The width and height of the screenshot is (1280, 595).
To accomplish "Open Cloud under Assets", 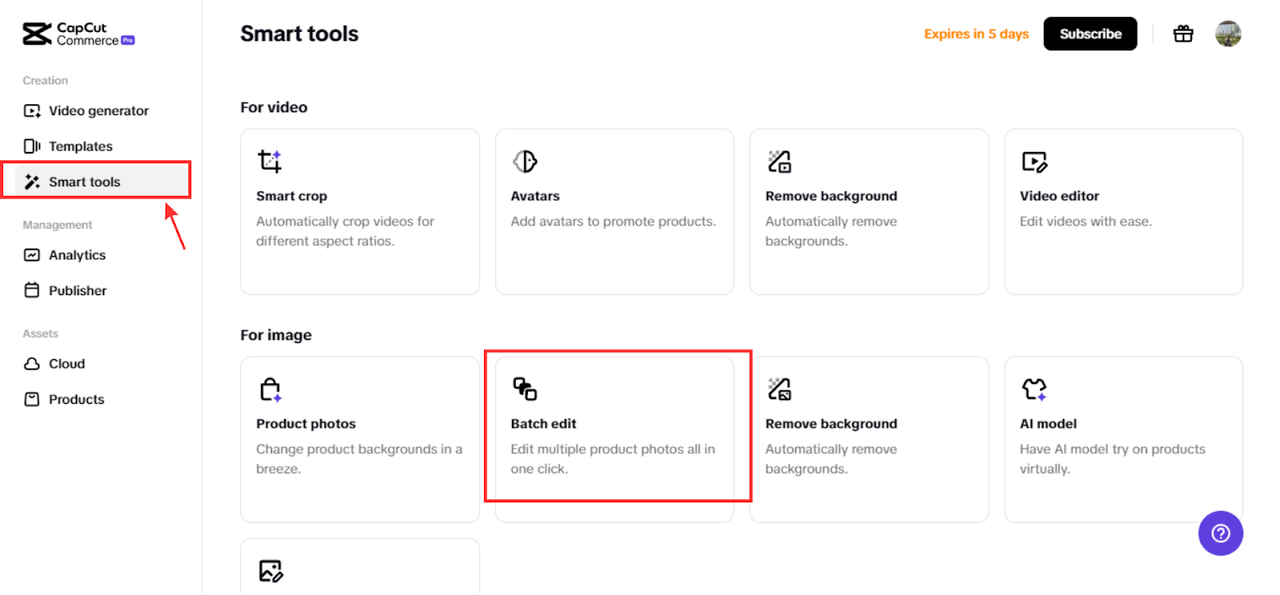I will coord(64,363).
